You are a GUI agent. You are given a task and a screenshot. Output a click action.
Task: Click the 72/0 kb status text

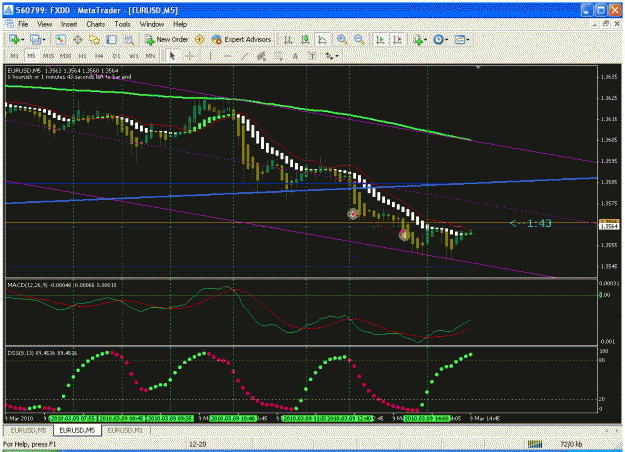pyautogui.click(x=572, y=444)
